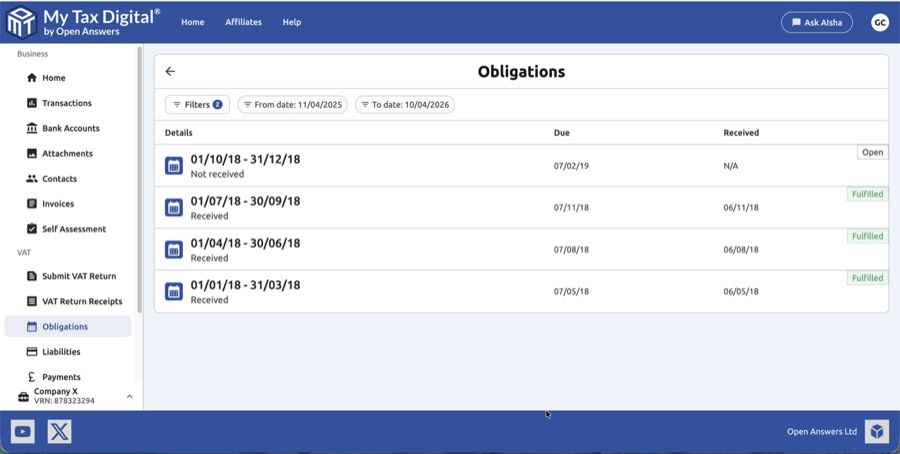Screen dimensions: 900x454
Task: Click the Company X briefcase icon
Action: tap(23, 396)
